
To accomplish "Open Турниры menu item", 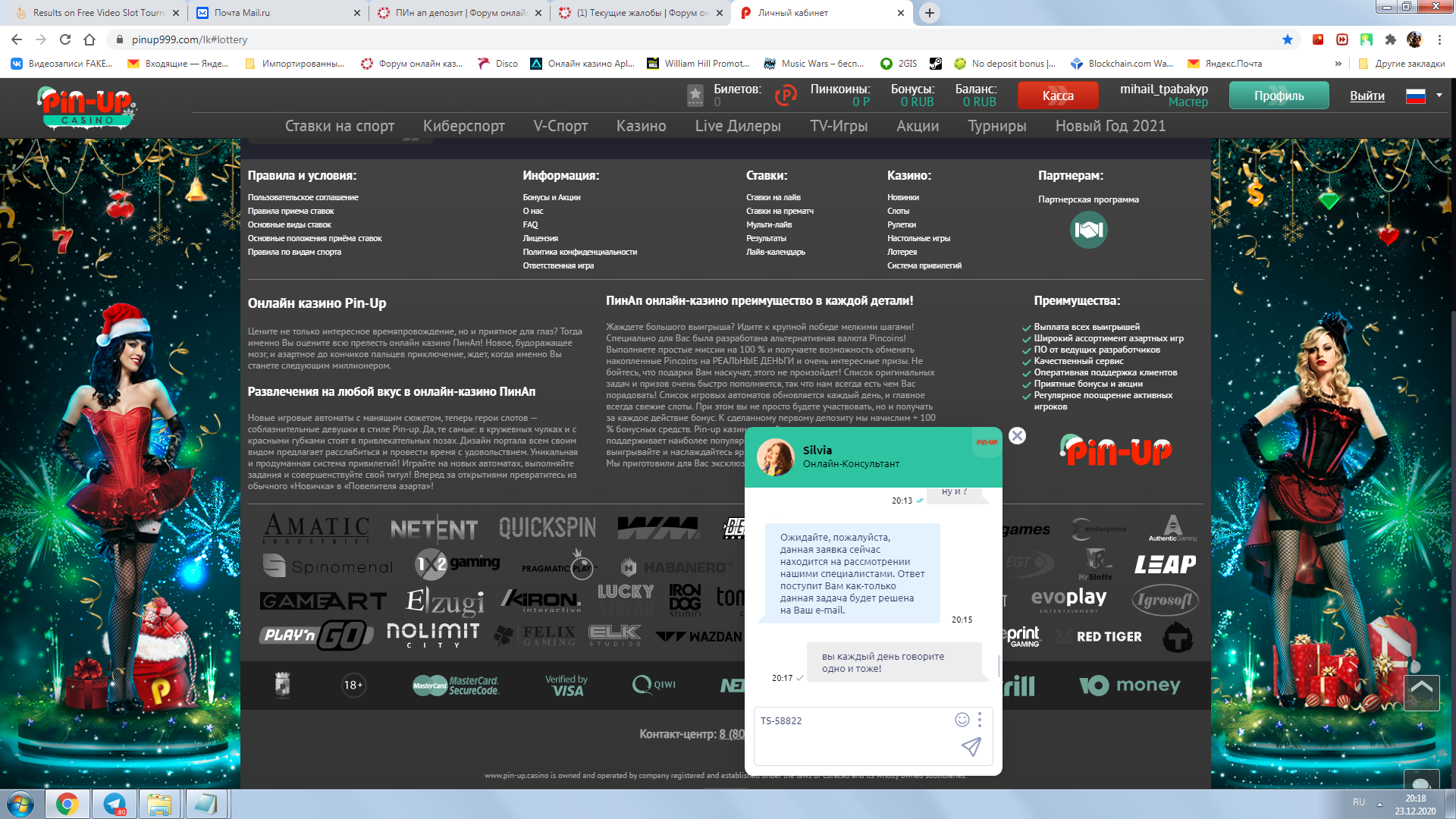I will click(997, 126).
